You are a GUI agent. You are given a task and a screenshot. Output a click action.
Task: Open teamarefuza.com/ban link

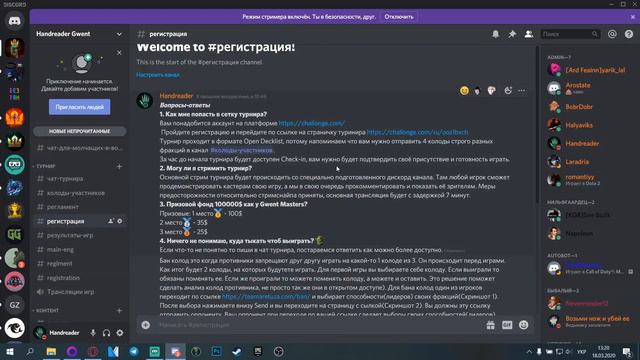click(266, 296)
